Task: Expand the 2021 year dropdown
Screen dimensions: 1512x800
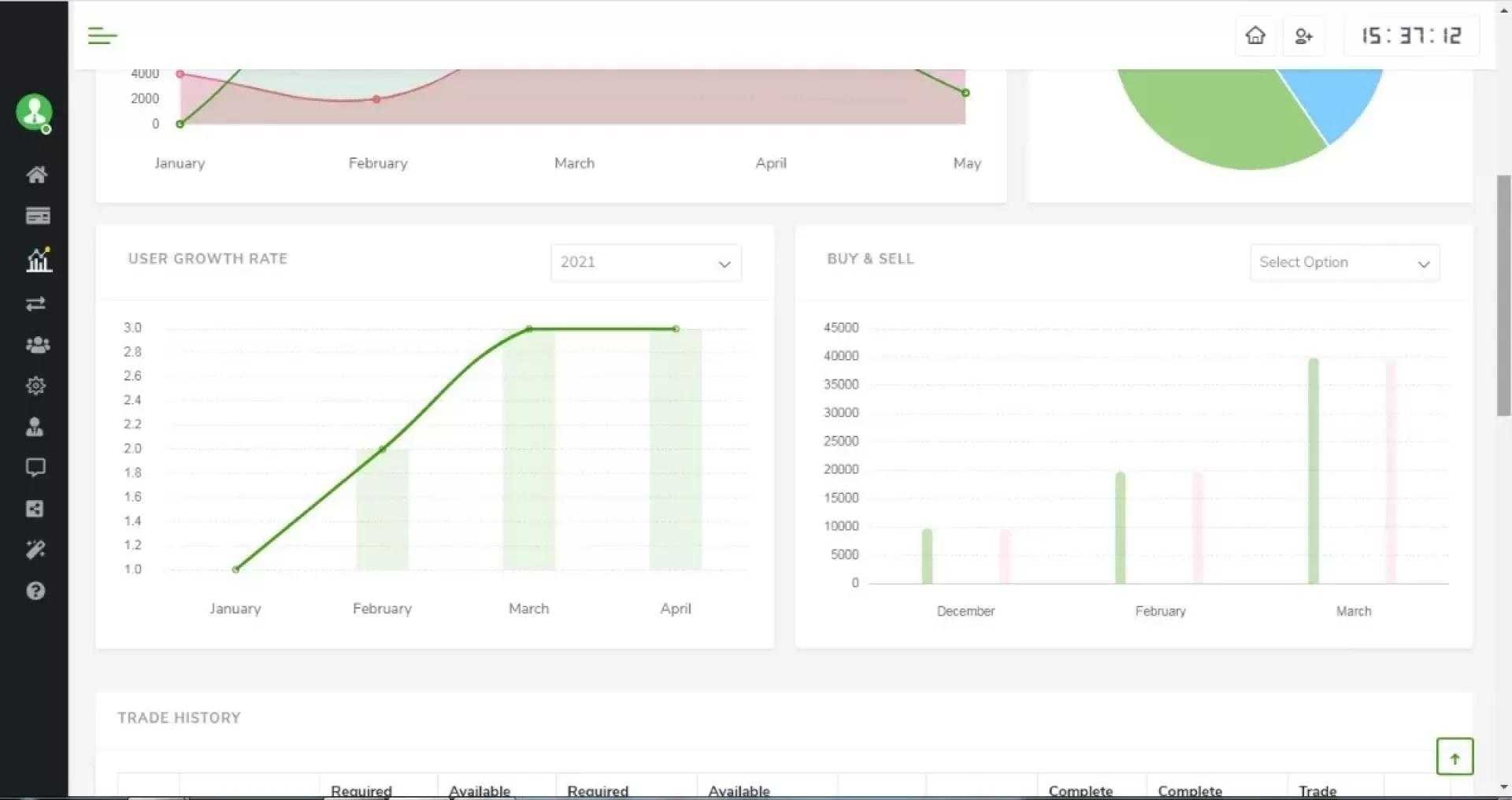Action: pos(646,263)
